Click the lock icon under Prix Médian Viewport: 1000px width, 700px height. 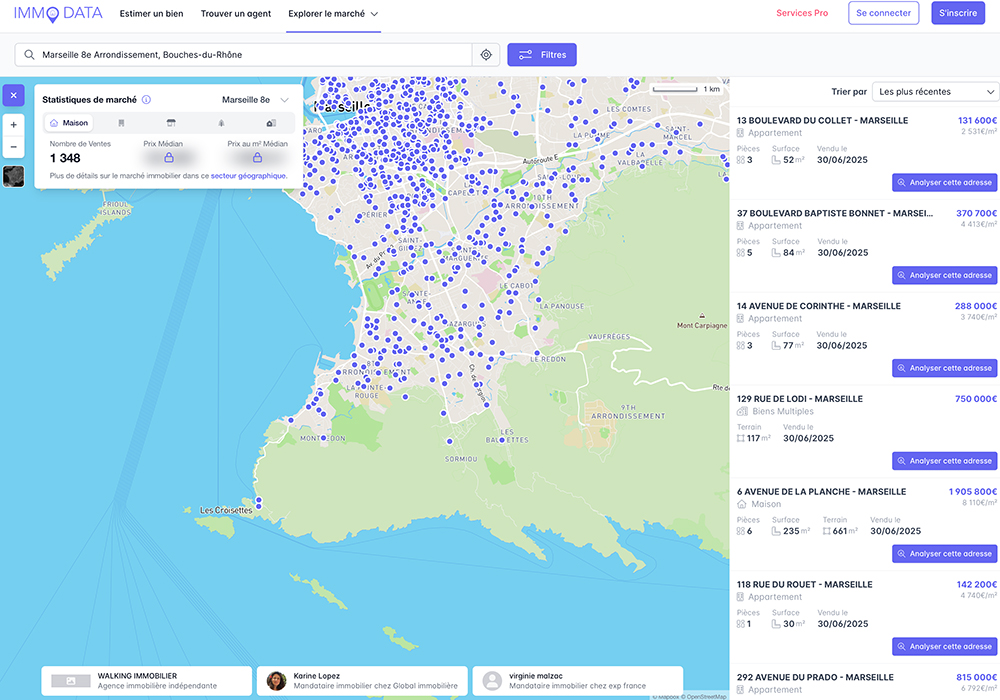pyautogui.click(x=169, y=158)
